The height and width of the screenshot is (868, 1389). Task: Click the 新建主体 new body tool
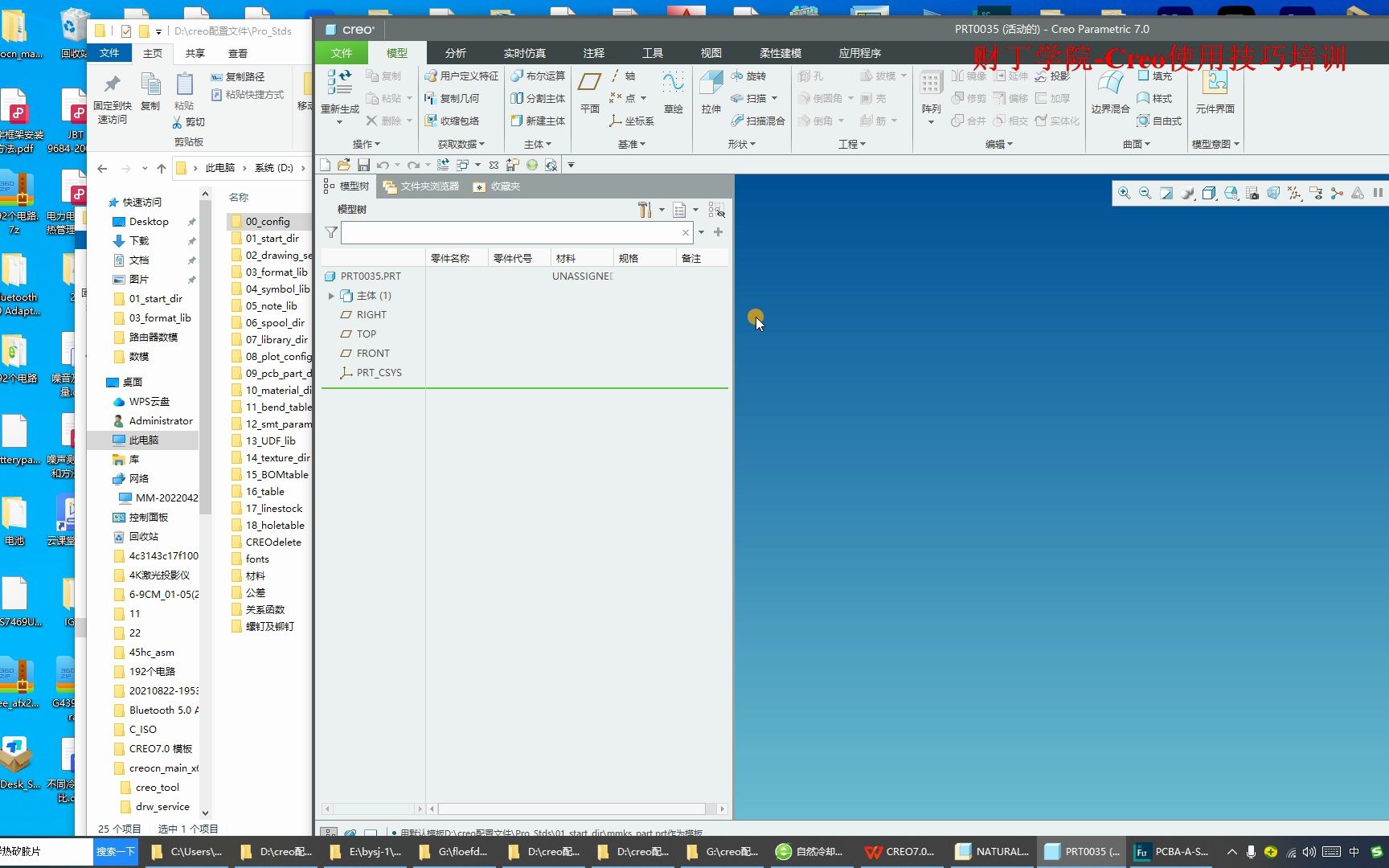coord(538,121)
